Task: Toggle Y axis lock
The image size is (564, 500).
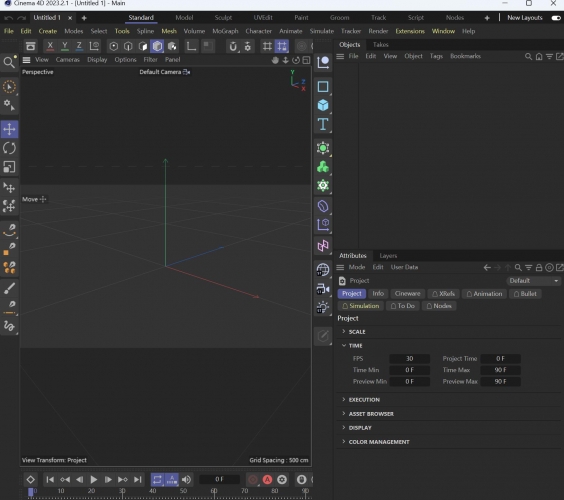Action: [65, 46]
